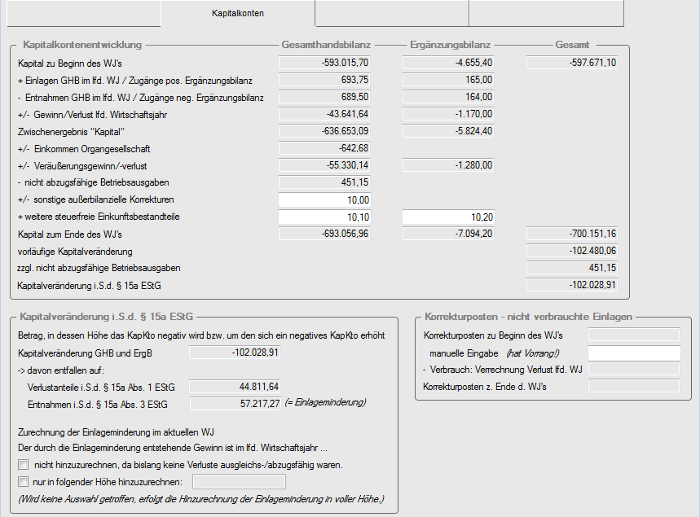Screen dimensions: 700x517
Task: Click Zwischenergebnis Kapital GHB value -636.653,09
Action: tap(325, 131)
